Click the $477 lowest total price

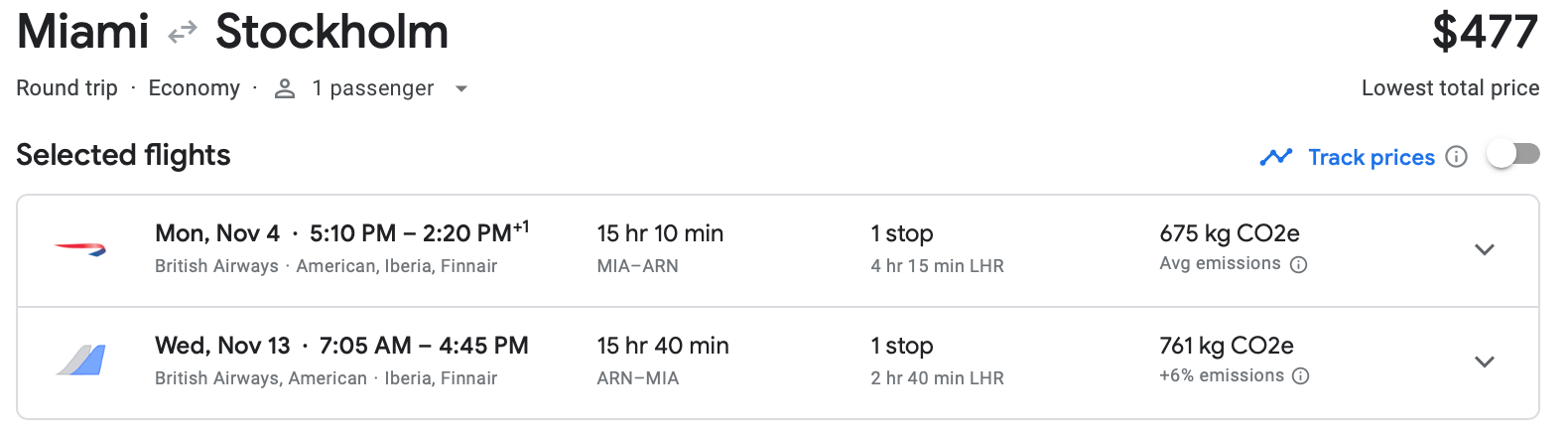[x=1485, y=33]
